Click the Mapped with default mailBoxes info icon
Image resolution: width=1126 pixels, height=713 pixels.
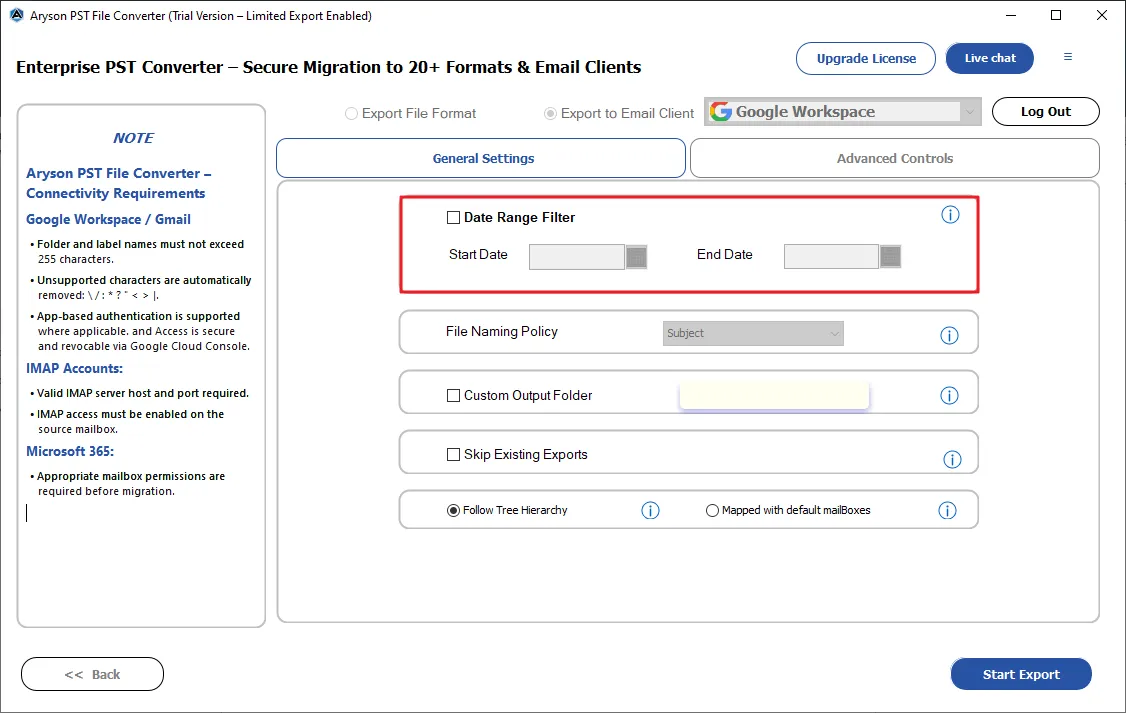[x=947, y=511]
